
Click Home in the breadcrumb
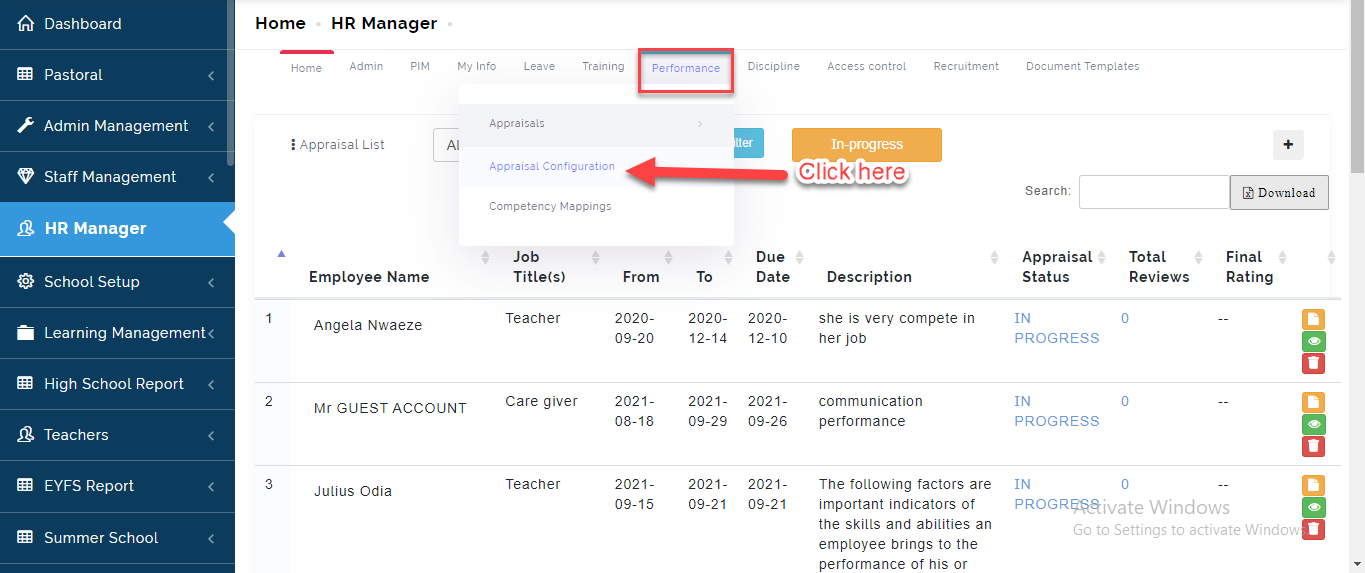tap(280, 23)
